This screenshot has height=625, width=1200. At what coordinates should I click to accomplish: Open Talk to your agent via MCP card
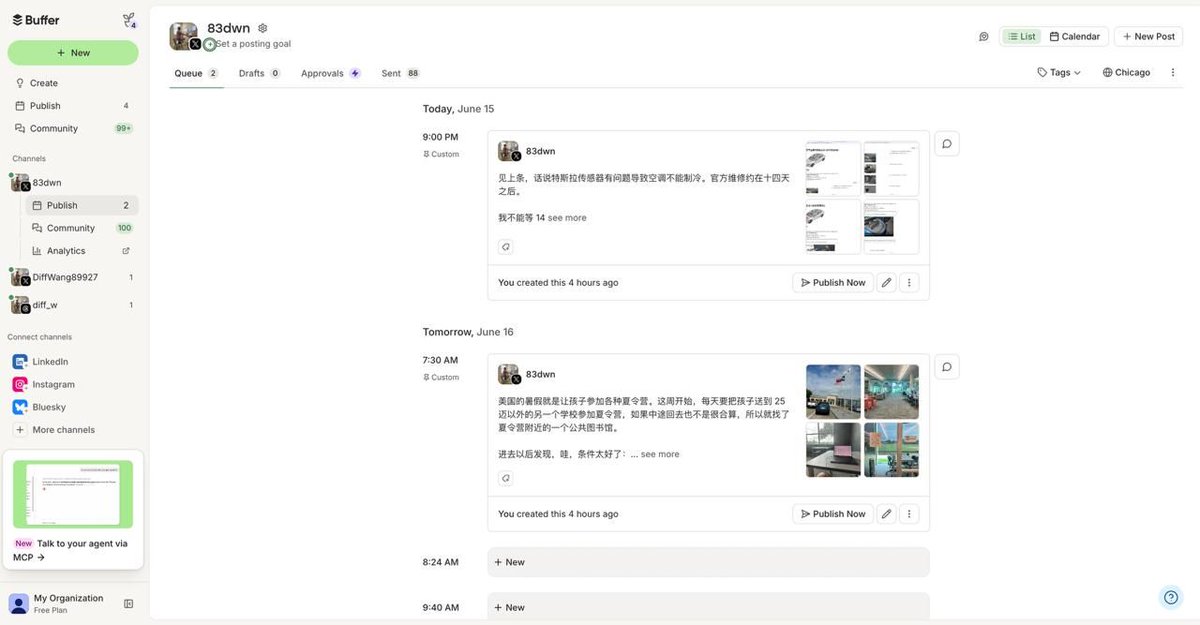tap(73, 510)
